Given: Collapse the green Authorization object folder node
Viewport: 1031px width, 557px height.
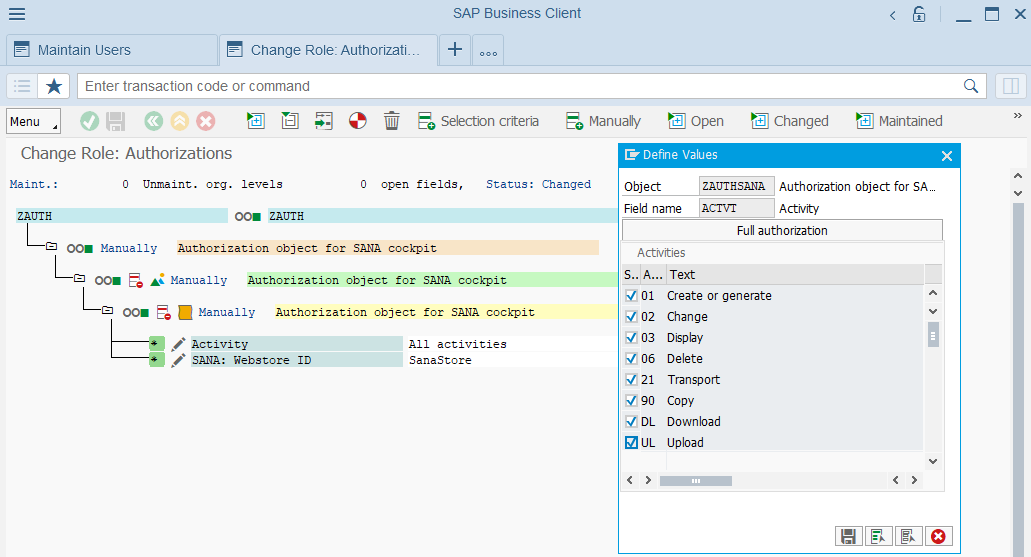Looking at the screenshot, I should pos(80,278).
